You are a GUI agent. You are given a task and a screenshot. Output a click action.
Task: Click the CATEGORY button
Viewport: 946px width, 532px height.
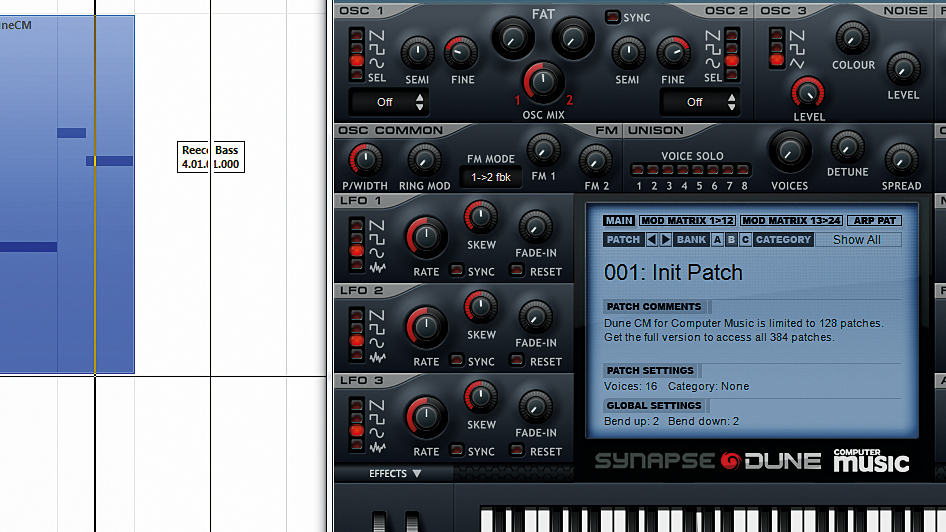click(x=783, y=239)
